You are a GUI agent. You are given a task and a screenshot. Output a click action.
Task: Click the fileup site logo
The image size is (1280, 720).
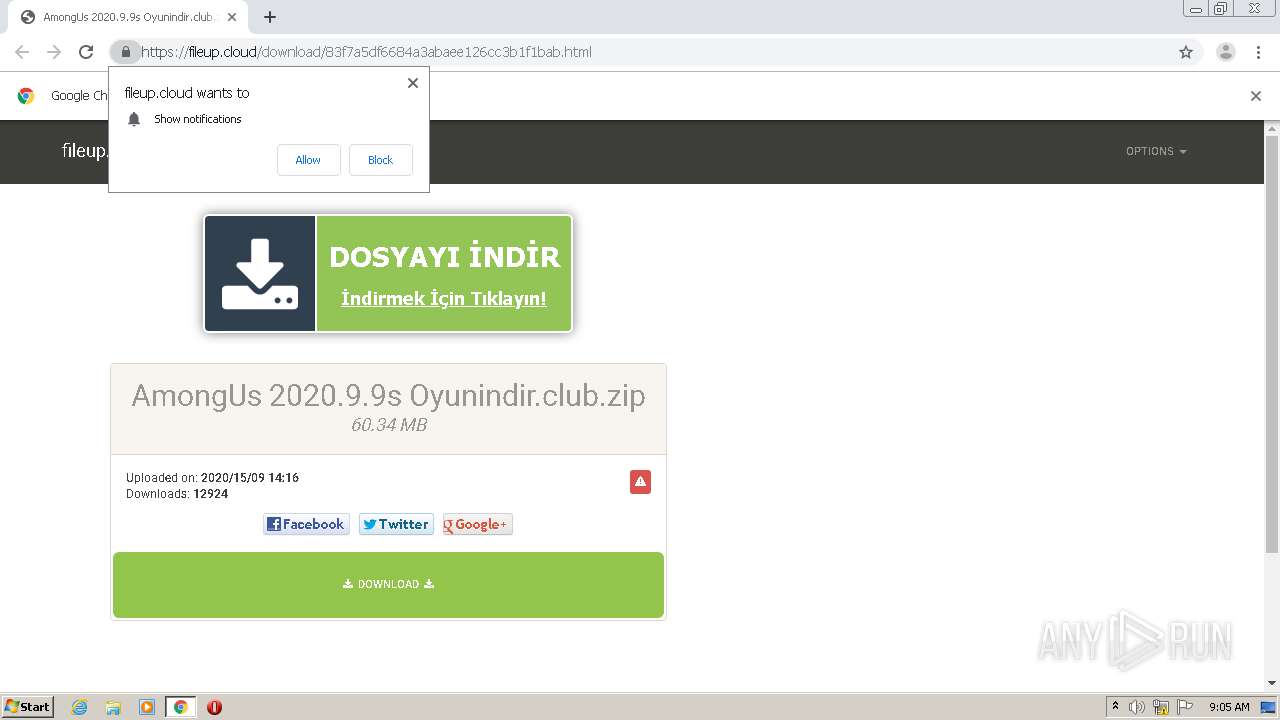click(84, 151)
